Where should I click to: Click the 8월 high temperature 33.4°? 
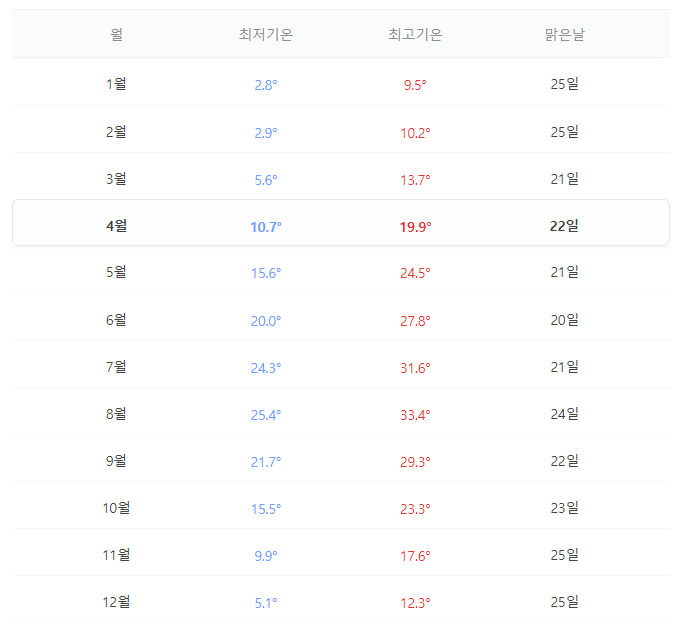coord(415,415)
